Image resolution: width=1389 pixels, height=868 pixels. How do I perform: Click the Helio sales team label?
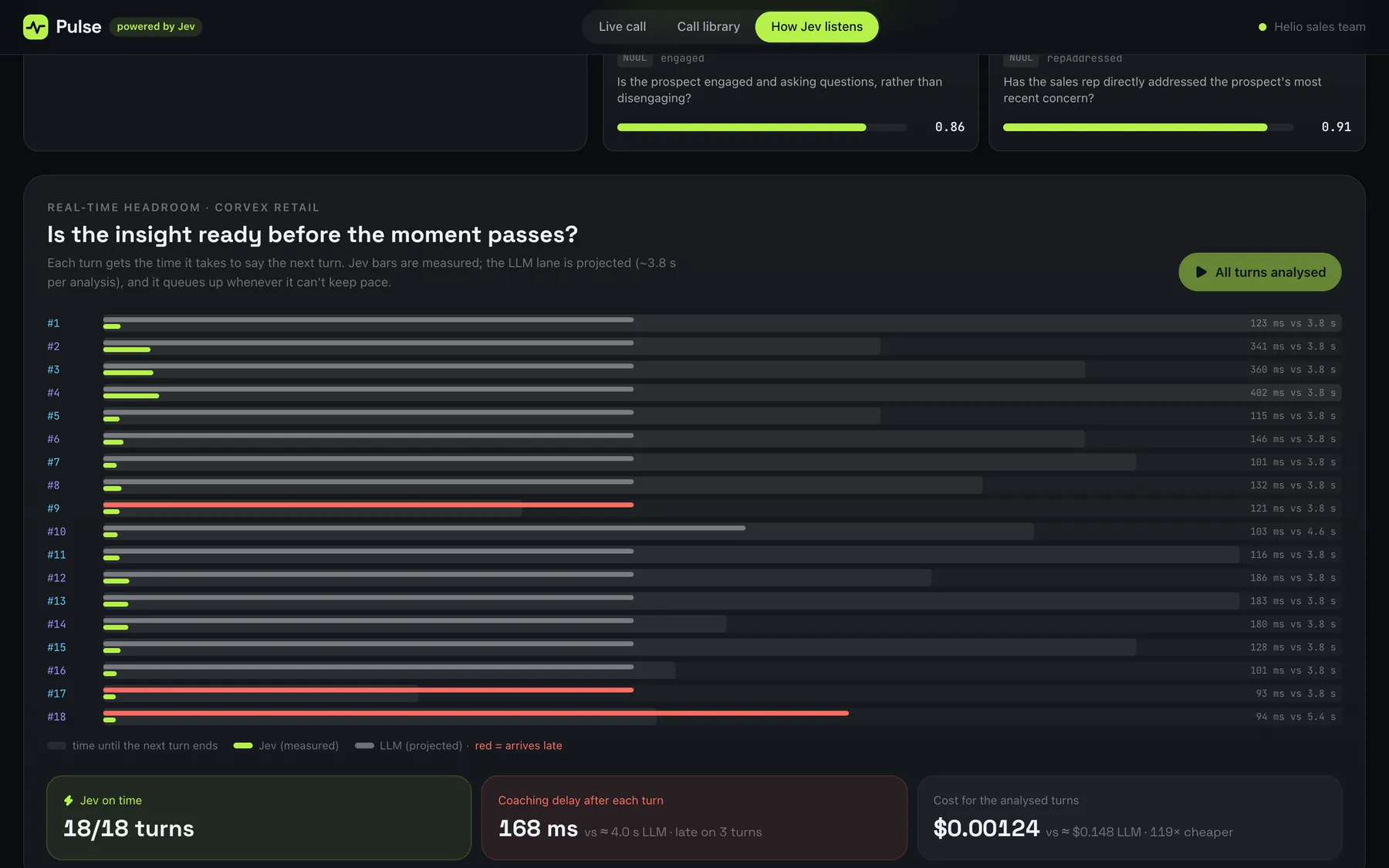pos(1320,27)
